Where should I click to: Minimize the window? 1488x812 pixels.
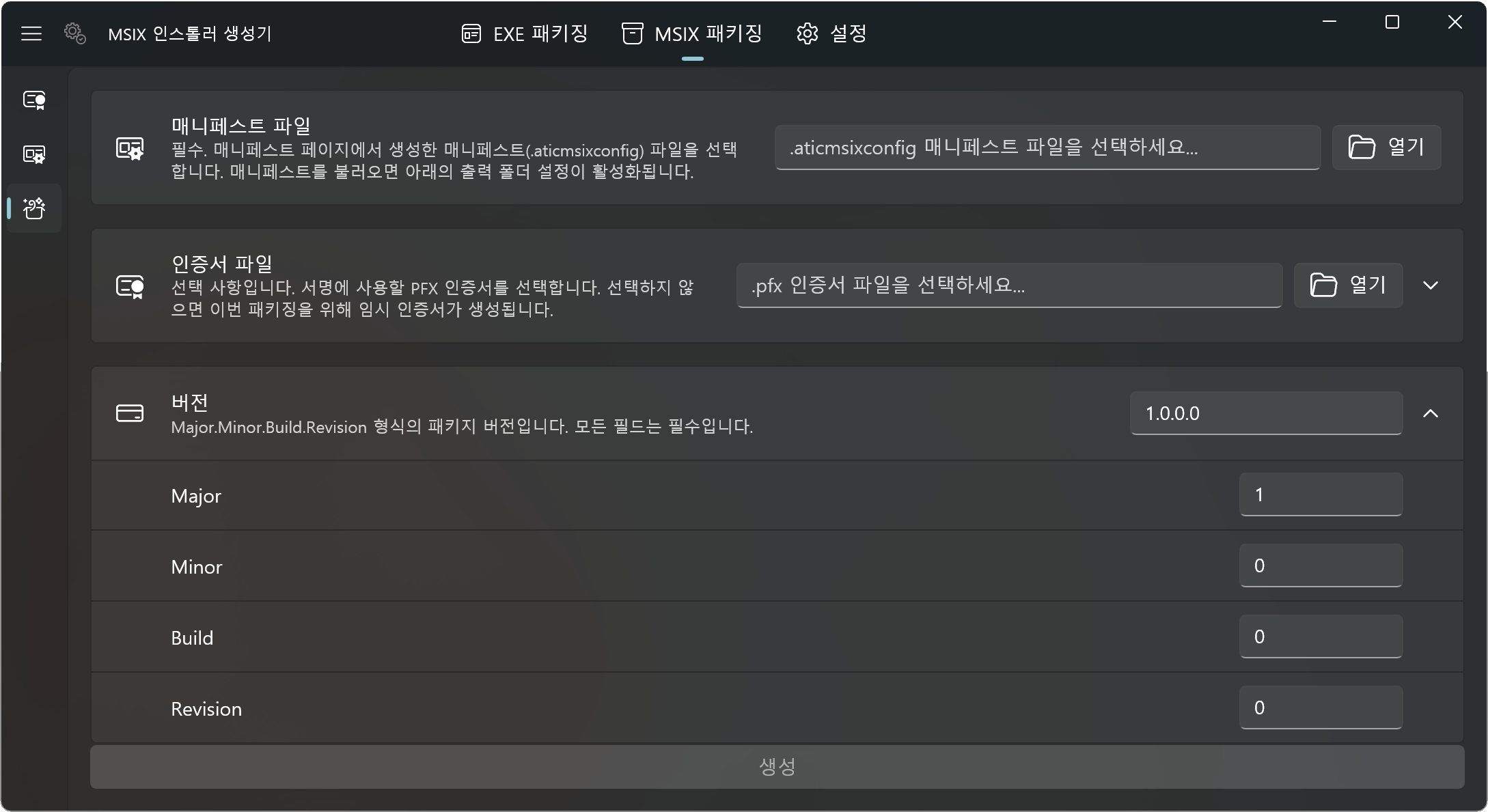click(1329, 22)
